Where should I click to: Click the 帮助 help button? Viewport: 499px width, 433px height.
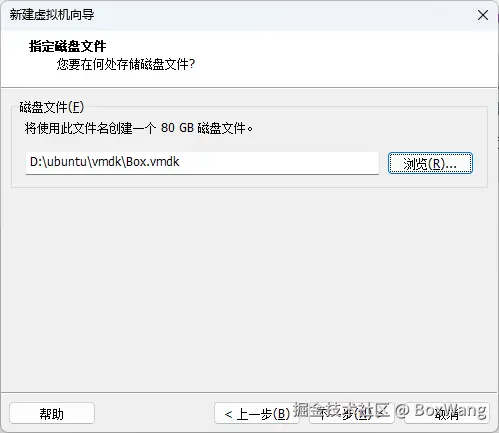pos(52,413)
